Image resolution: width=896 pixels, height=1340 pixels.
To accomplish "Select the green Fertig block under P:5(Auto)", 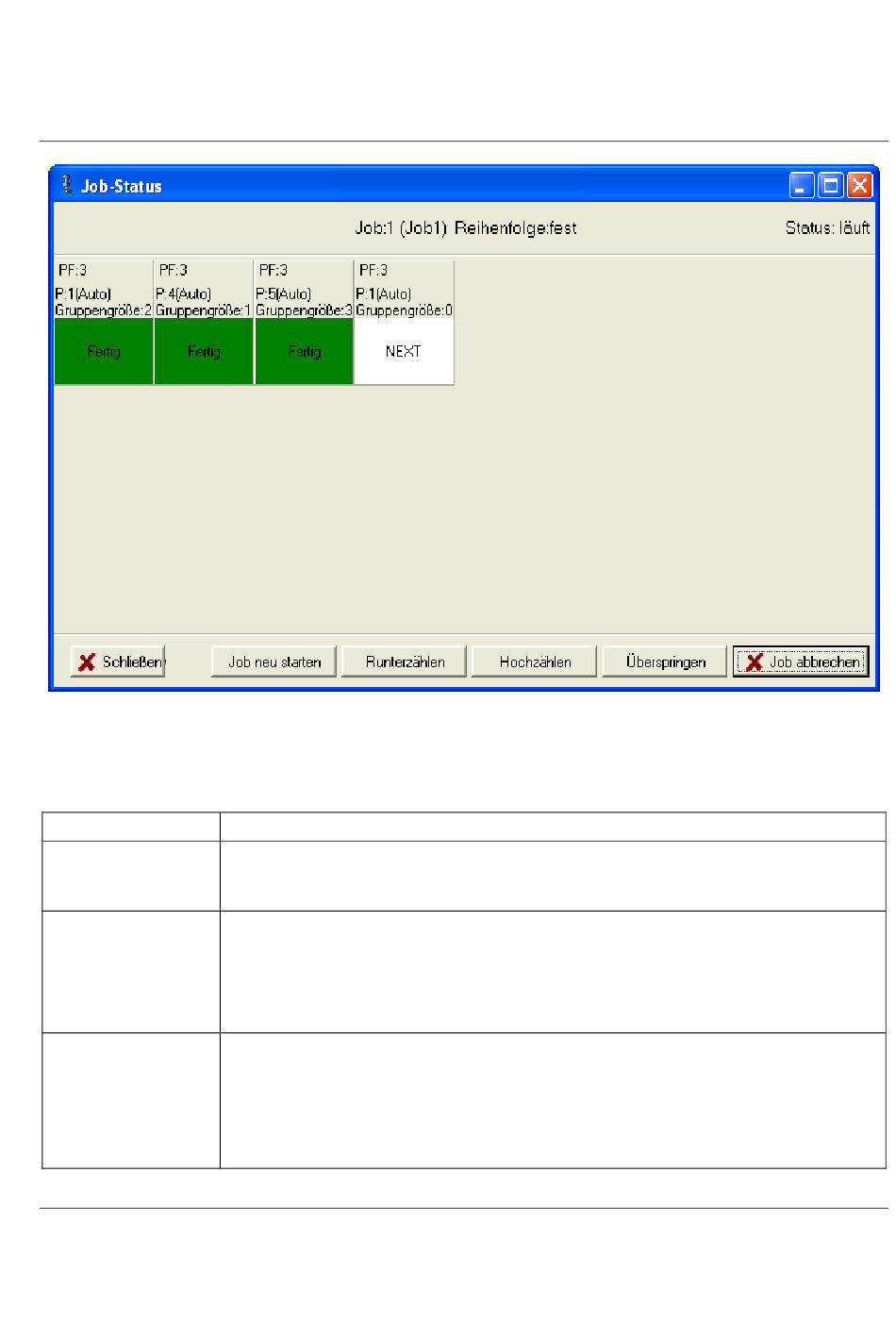I will click(304, 352).
